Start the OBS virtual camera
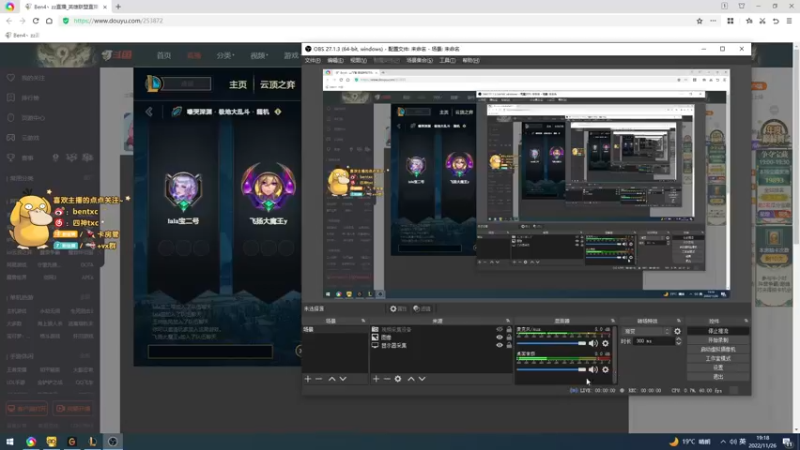 point(718,349)
